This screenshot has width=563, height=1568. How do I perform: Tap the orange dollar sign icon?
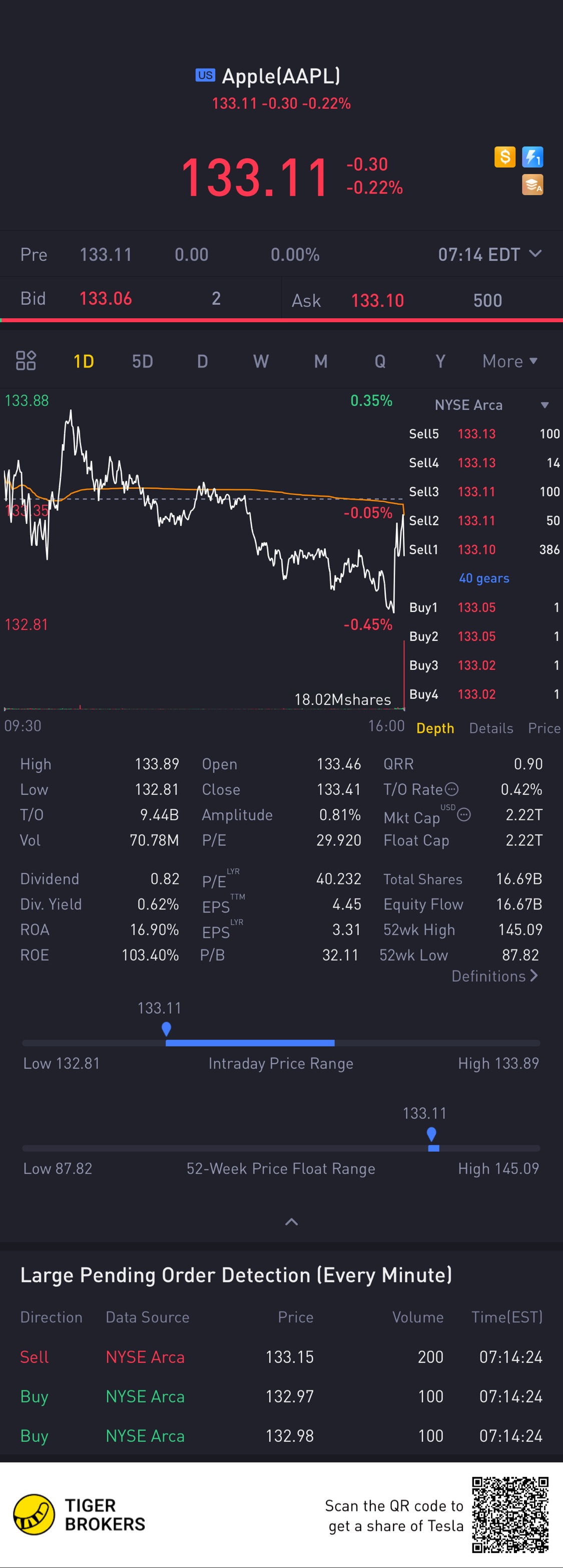[x=504, y=157]
